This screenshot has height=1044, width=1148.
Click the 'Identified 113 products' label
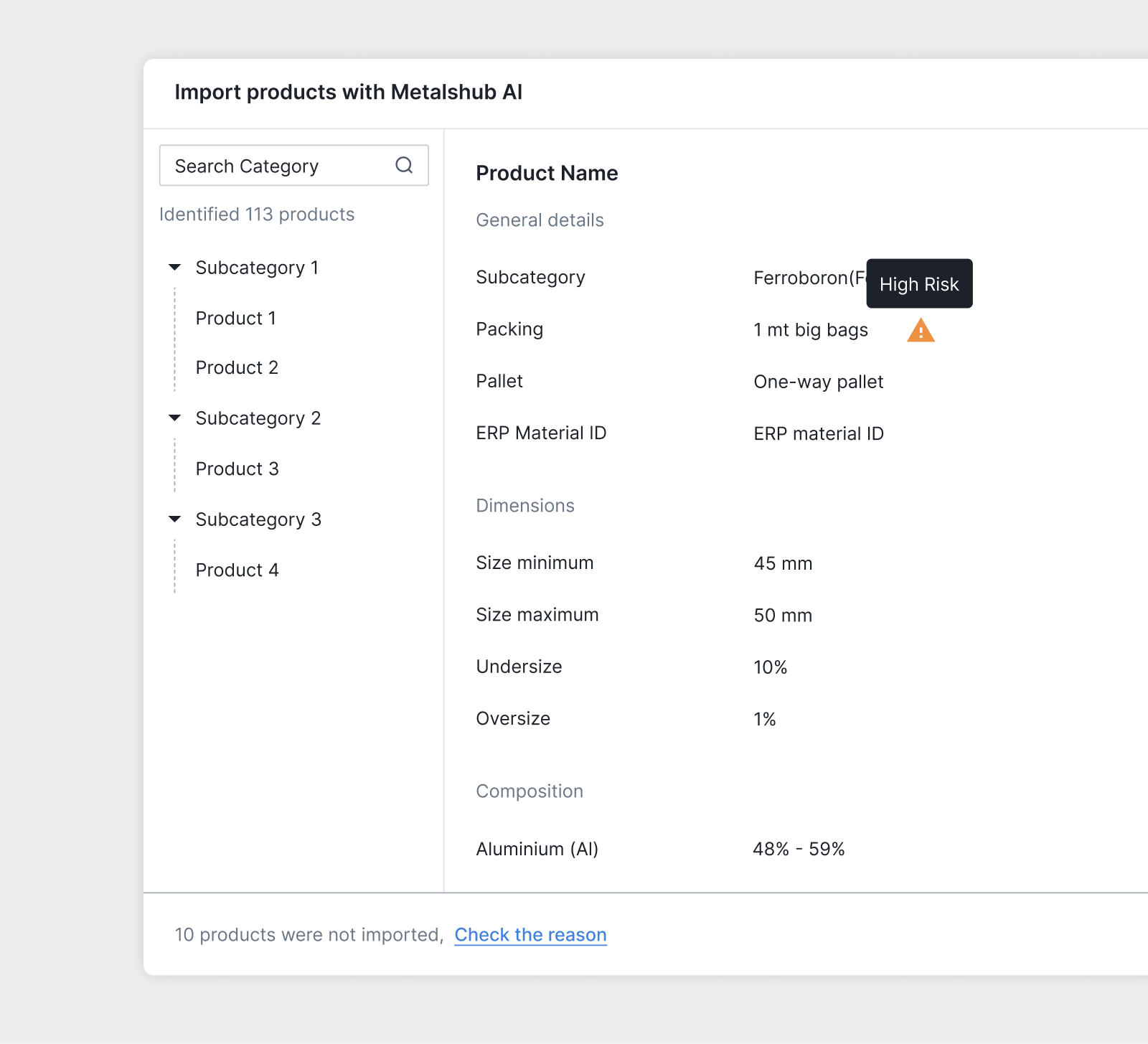[x=257, y=214]
